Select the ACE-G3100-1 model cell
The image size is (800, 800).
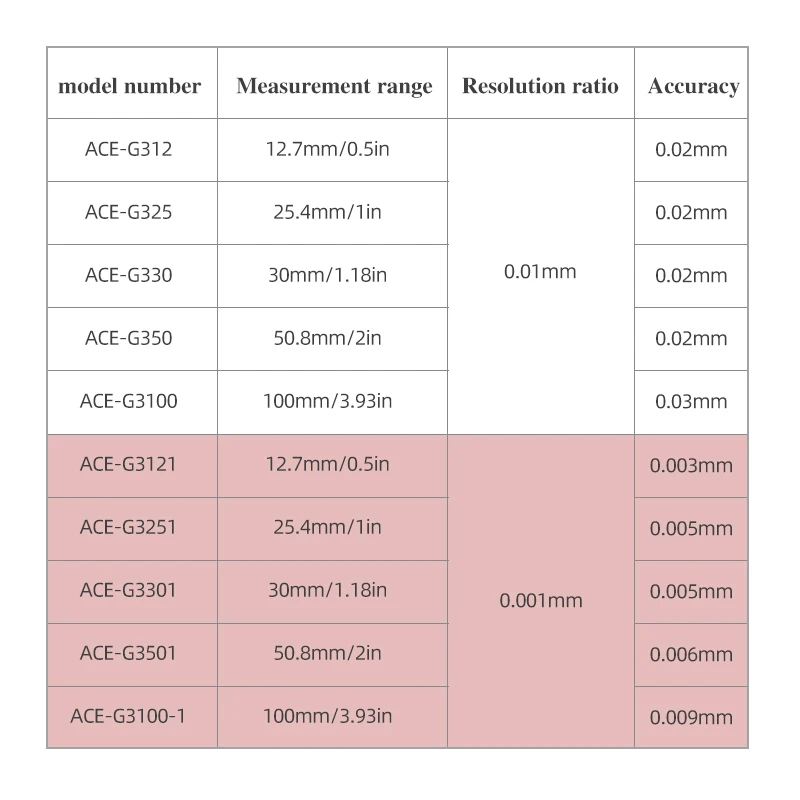click(x=129, y=717)
